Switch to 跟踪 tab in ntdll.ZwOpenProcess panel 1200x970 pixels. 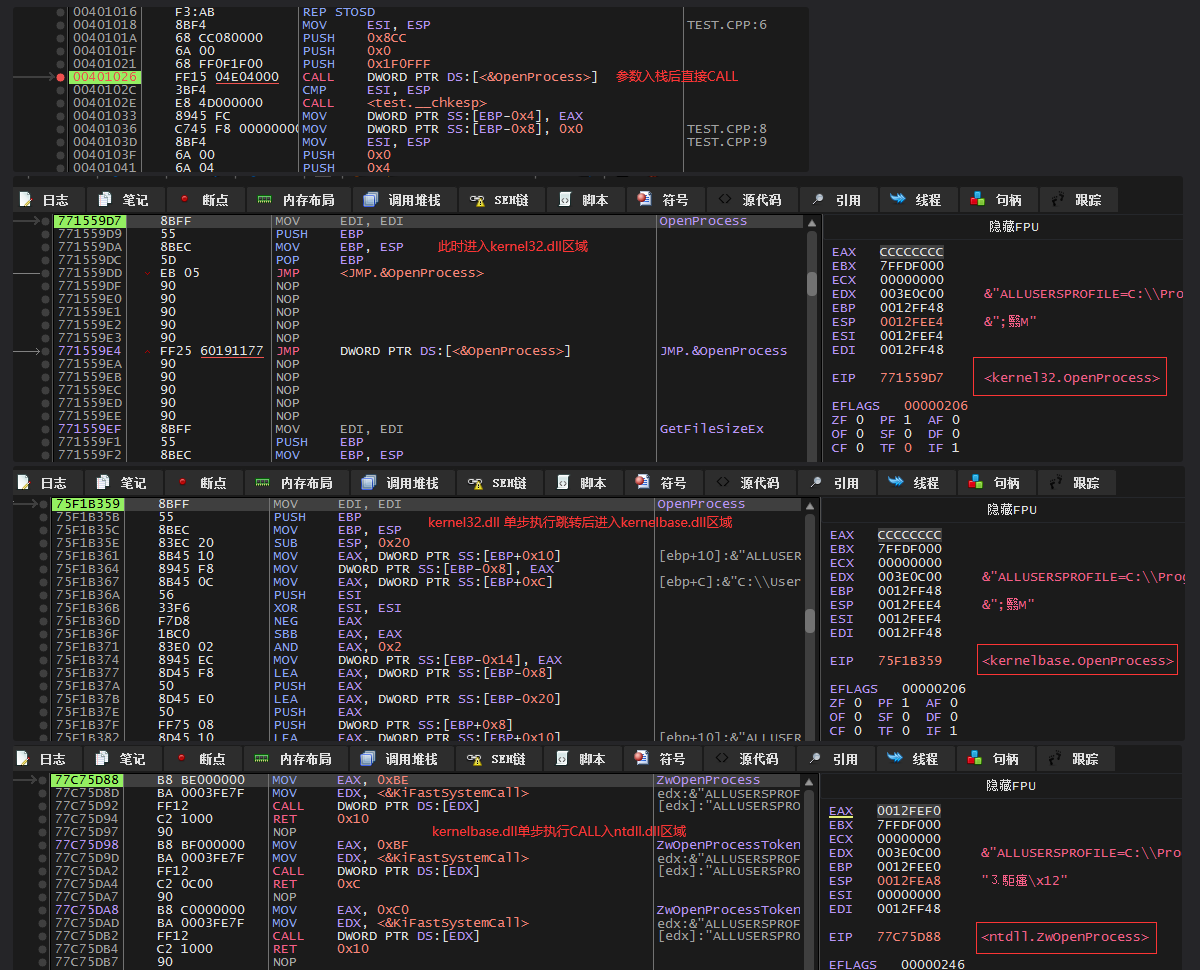coord(1075,759)
